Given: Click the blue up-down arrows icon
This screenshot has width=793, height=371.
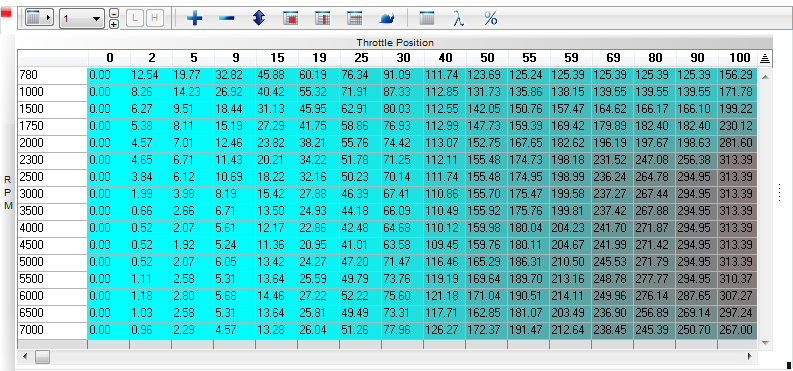Looking at the screenshot, I should 259,19.
